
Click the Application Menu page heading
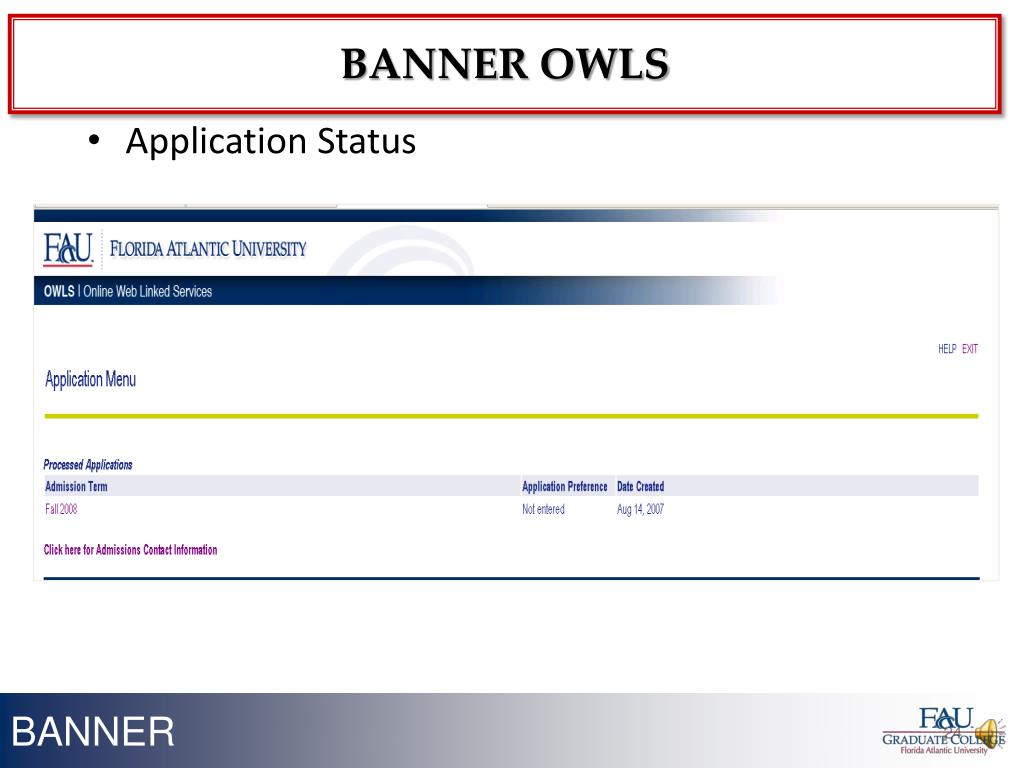click(x=91, y=379)
